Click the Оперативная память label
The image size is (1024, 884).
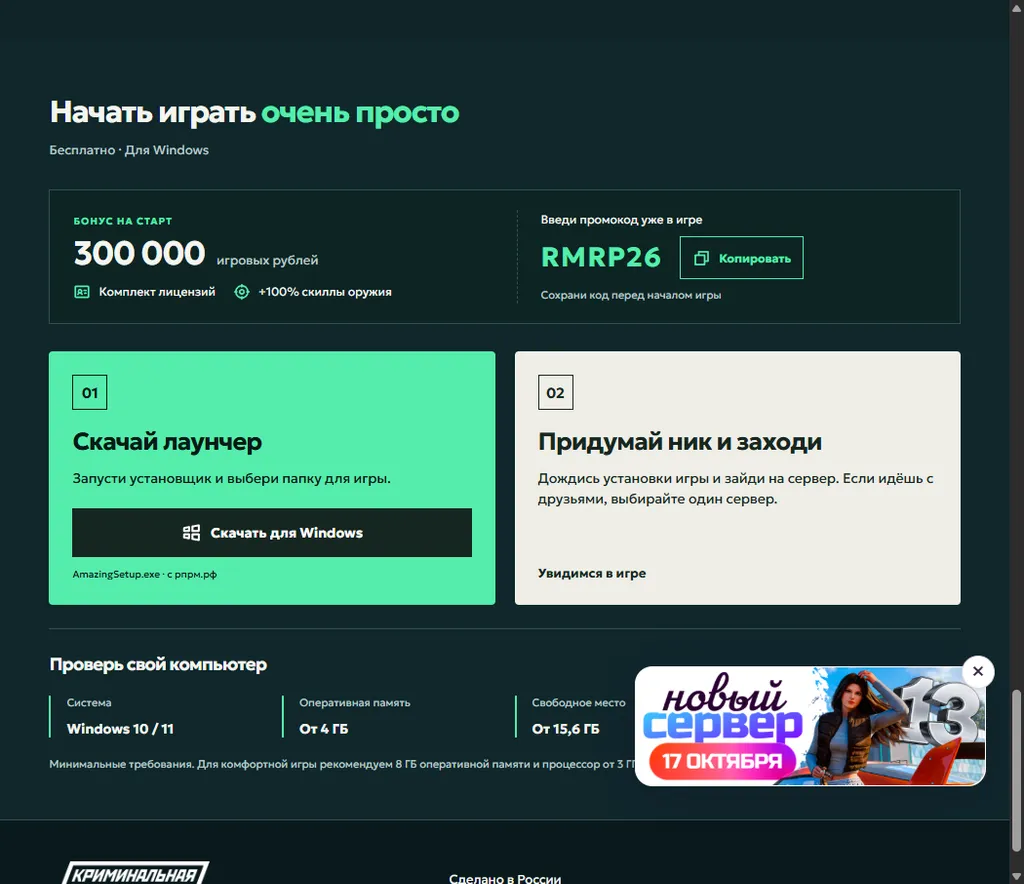tap(355, 703)
